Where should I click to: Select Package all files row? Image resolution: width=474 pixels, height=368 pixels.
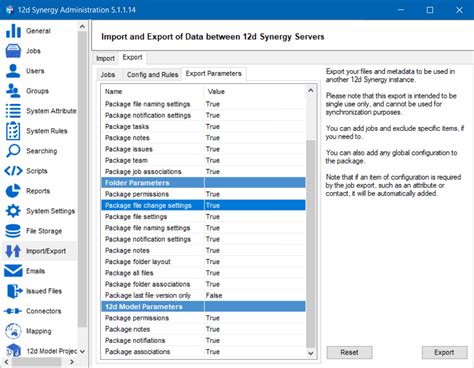[203, 273]
